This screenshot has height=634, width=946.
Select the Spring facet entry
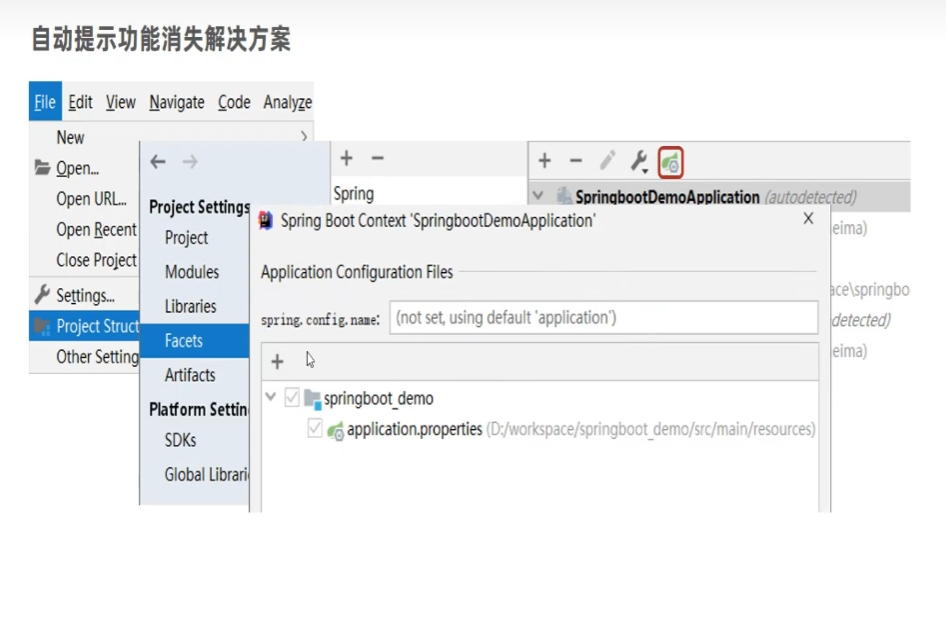click(x=354, y=194)
